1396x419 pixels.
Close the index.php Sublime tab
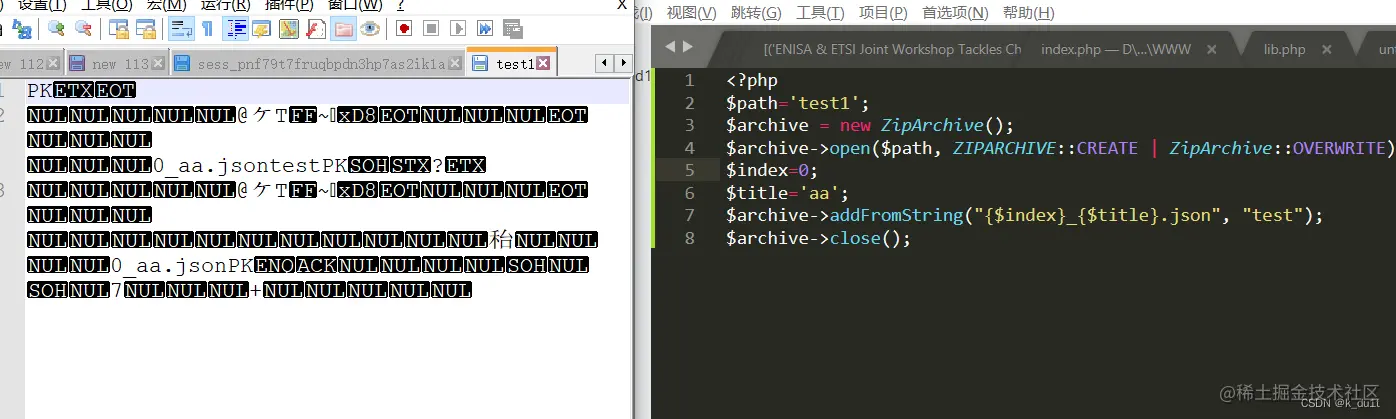[x=1211, y=48]
